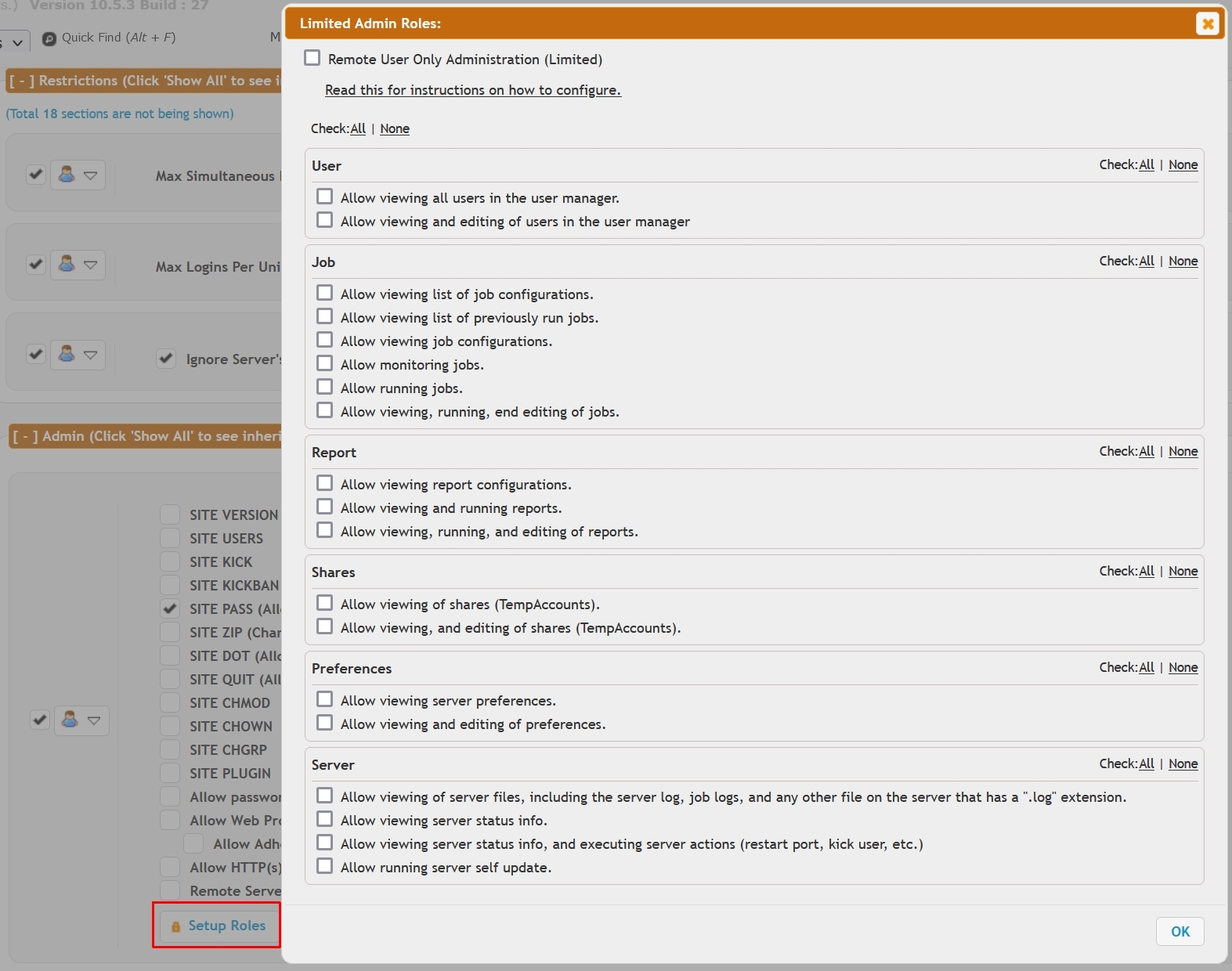Open dropdown arrow in the Admin section row
The height and width of the screenshot is (971, 1232).
coord(94,720)
